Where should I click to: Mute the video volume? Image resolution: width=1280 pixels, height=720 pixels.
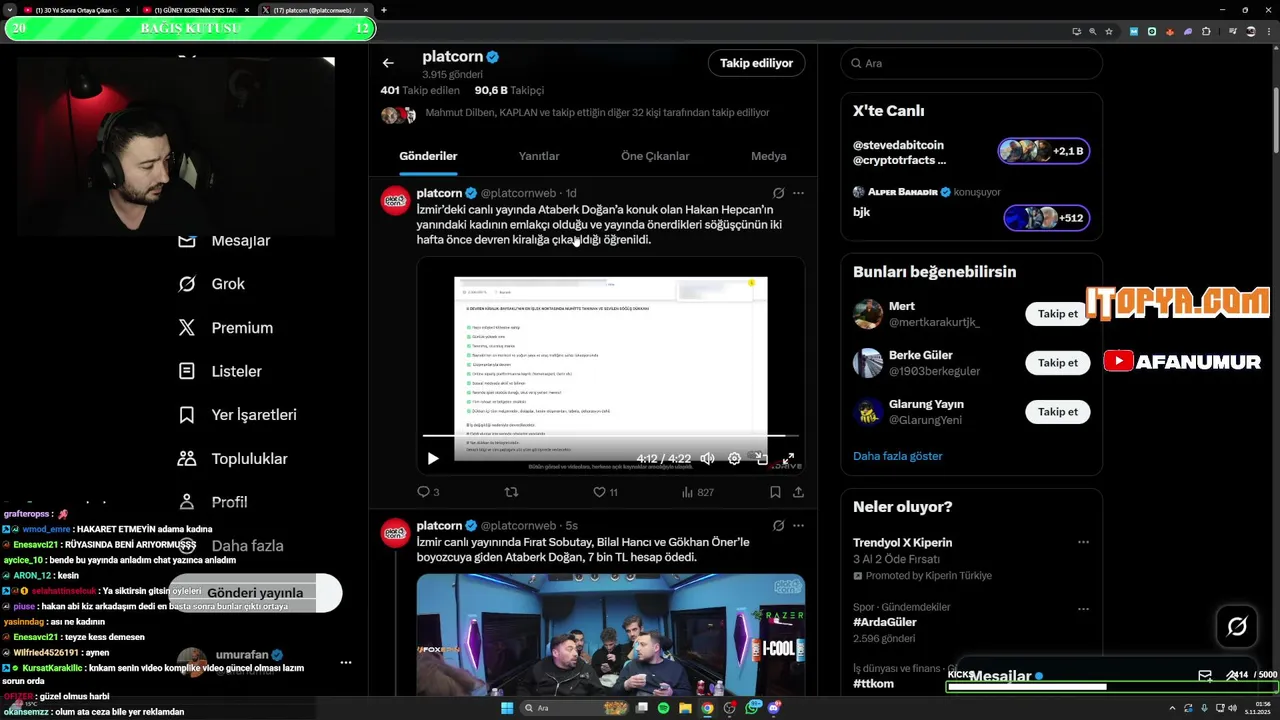tap(707, 459)
